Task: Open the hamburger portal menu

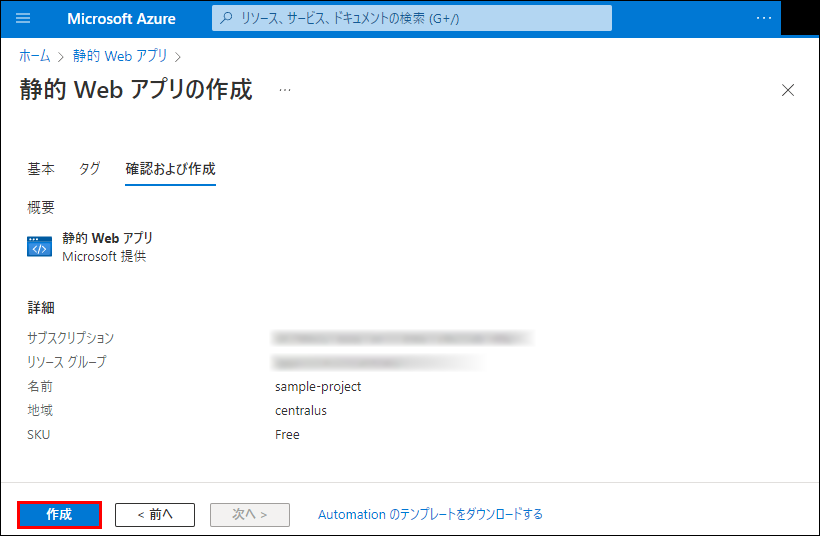Action: click(x=23, y=18)
